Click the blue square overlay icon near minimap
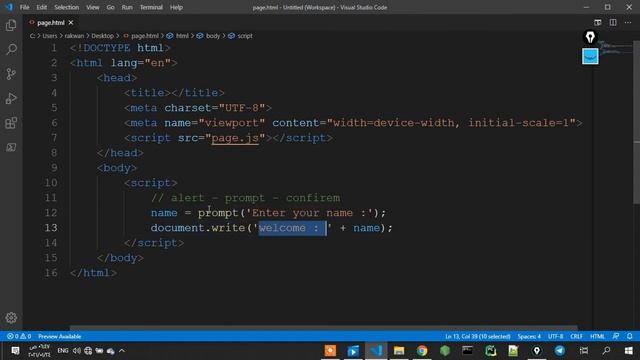This screenshot has width=640, height=360. (x=590, y=56)
